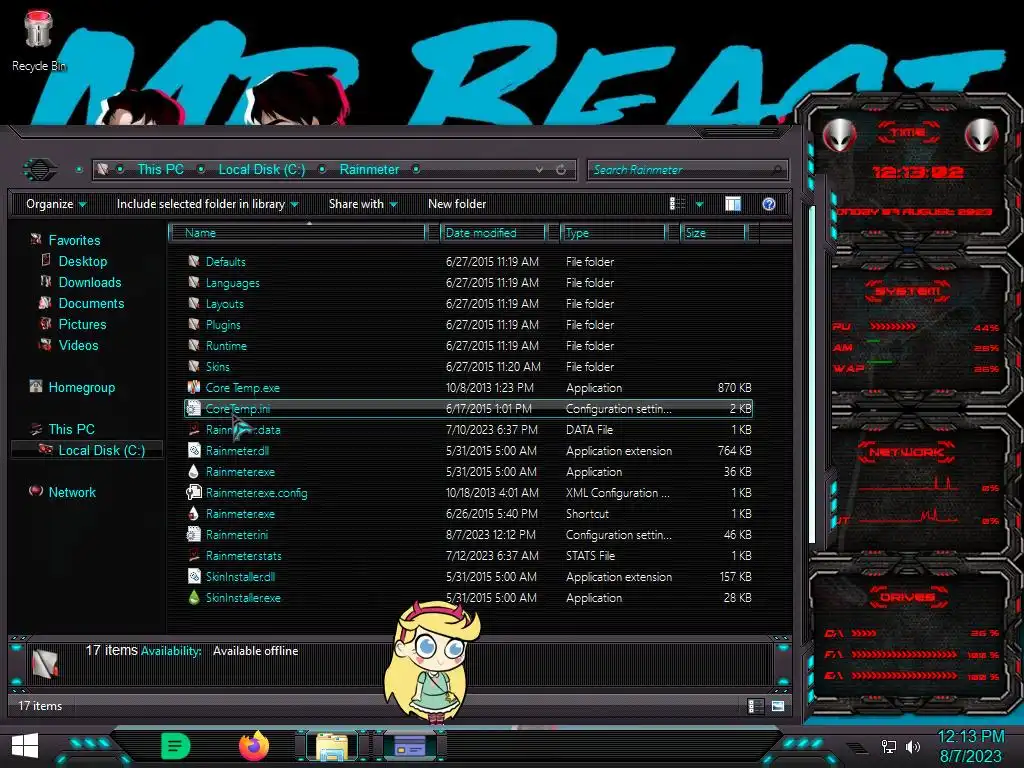Screen dimensions: 1024x768
Task: Click the right alien head on TIME widget
Action: 982,135
